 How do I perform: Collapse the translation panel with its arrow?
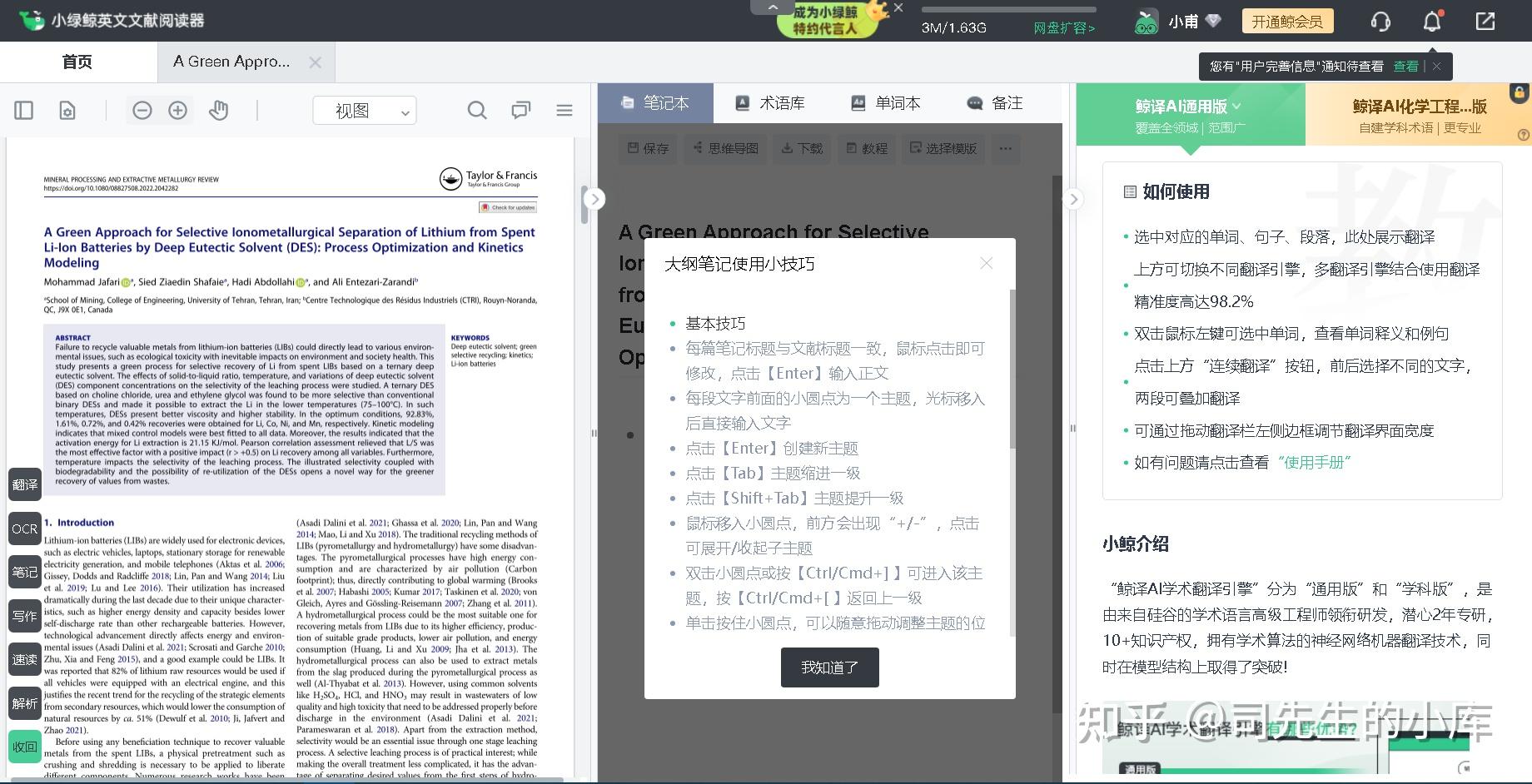[1074, 199]
